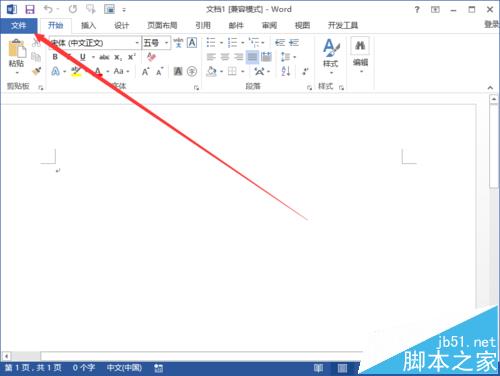The width and height of the screenshot is (500, 376).
Task: Center the paragraph text
Action: tap(225, 57)
